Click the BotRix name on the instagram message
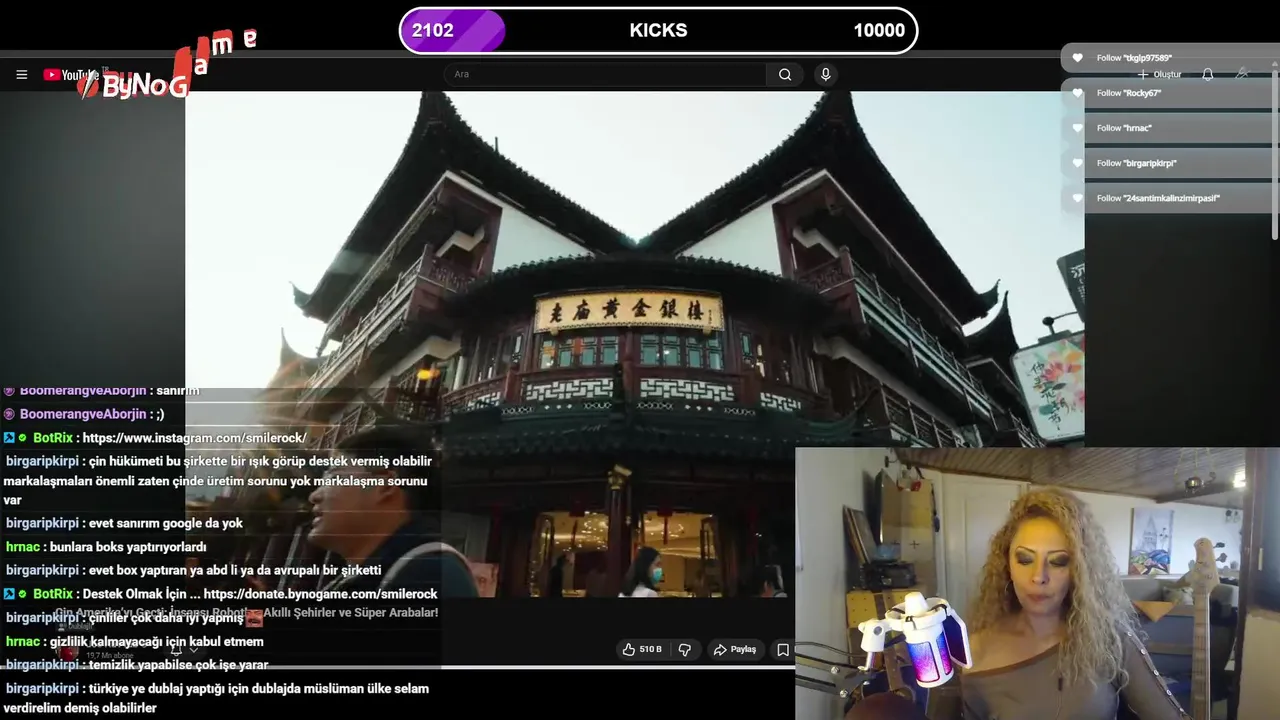Screen dimensions: 1280x720 pyautogui.click(x=53, y=438)
